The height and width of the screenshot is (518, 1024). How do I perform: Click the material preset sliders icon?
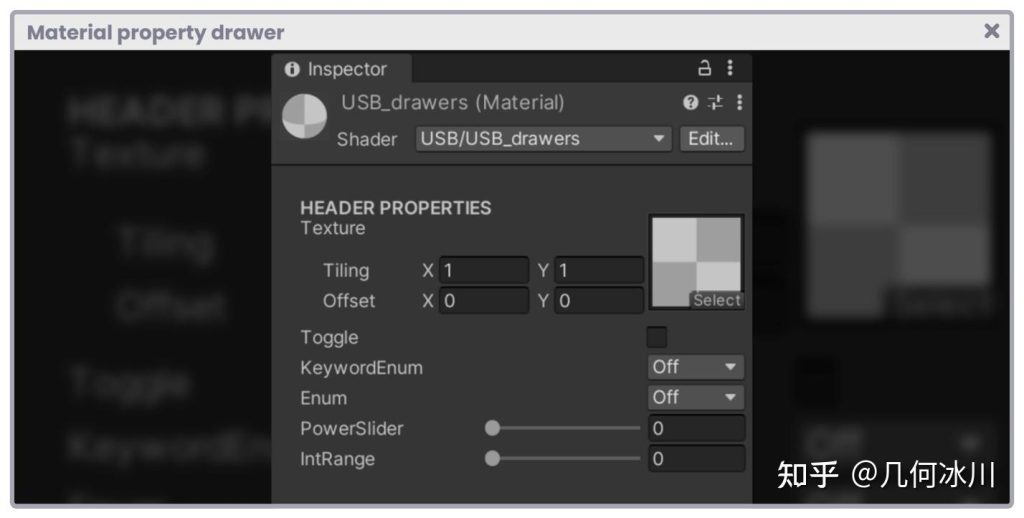click(716, 102)
